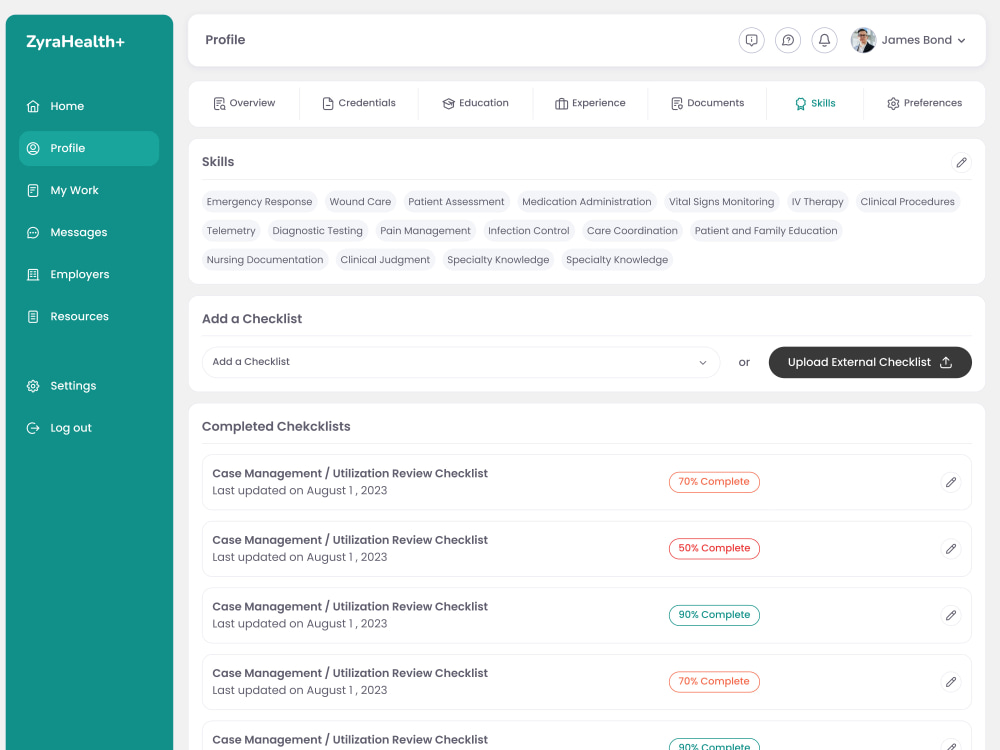Image resolution: width=1000 pixels, height=750 pixels.
Task: Switch to the Overview tab
Action: [x=244, y=103]
